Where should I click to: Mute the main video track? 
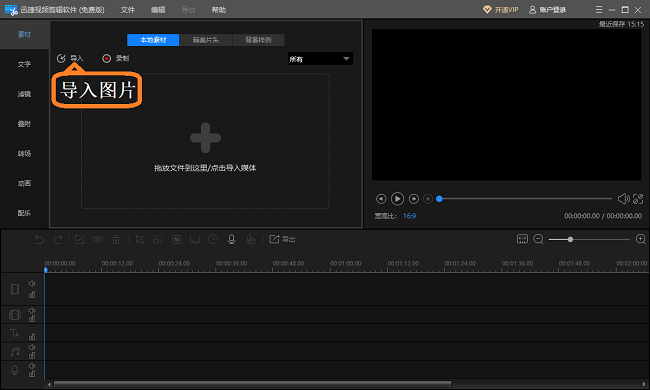32,283
